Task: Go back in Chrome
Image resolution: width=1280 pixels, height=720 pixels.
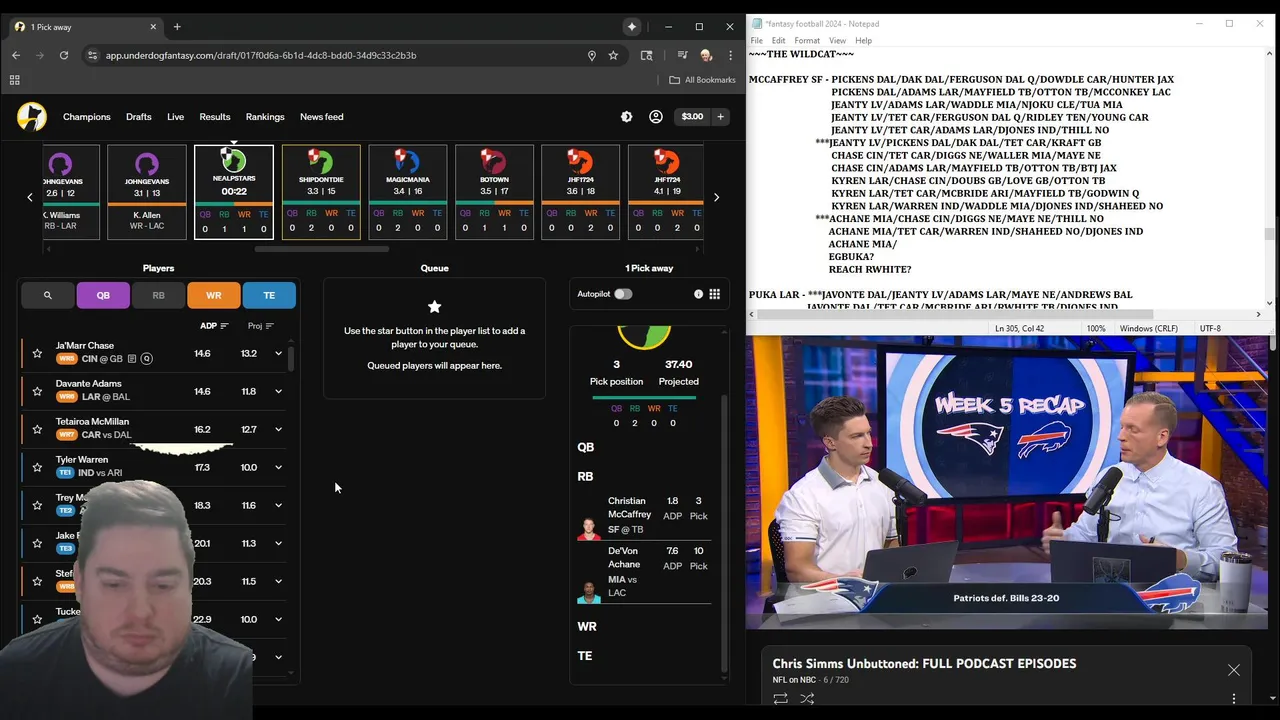Action: pos(16,55)
